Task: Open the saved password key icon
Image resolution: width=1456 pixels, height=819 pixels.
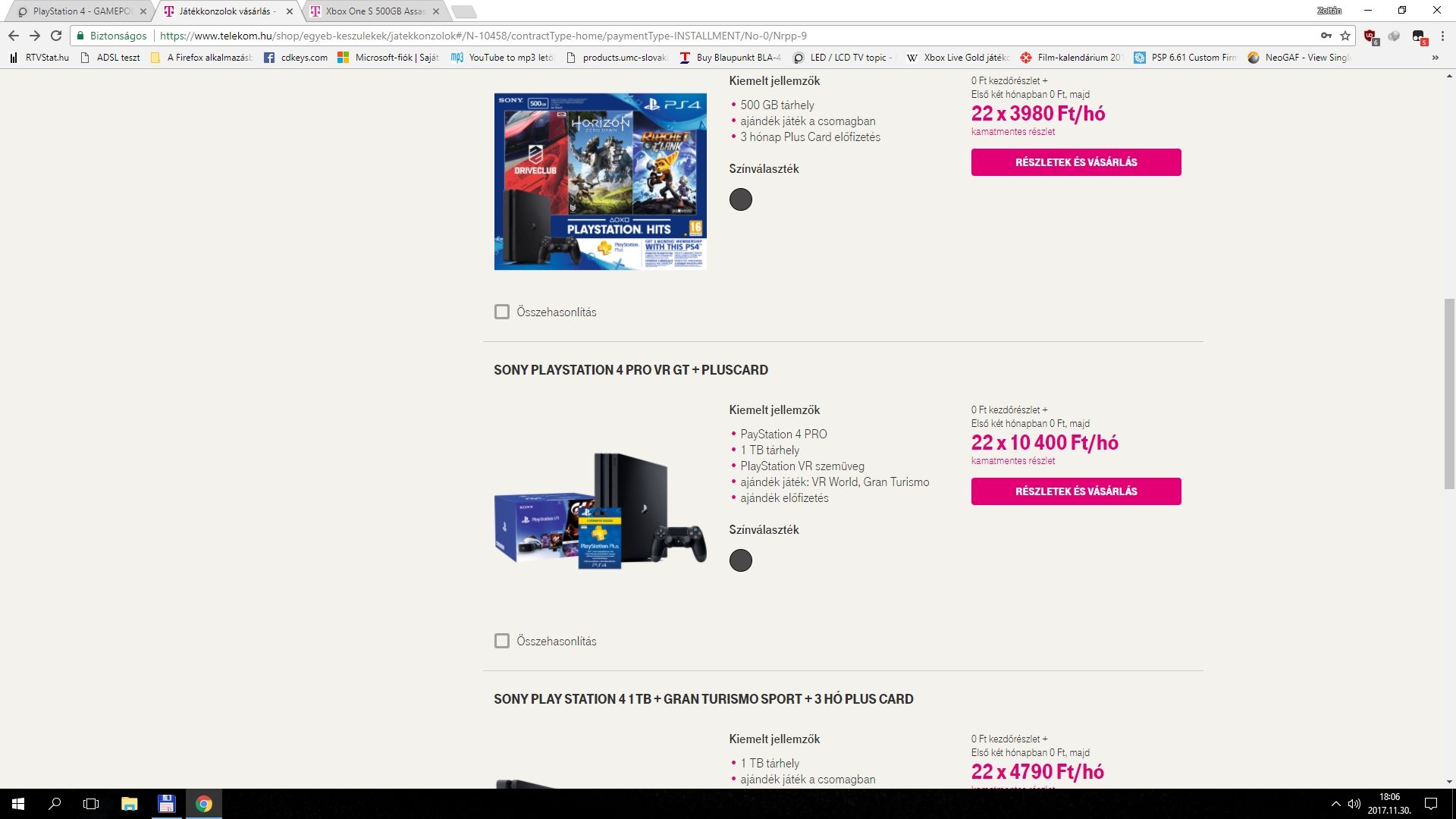Action: point(1326,36)
